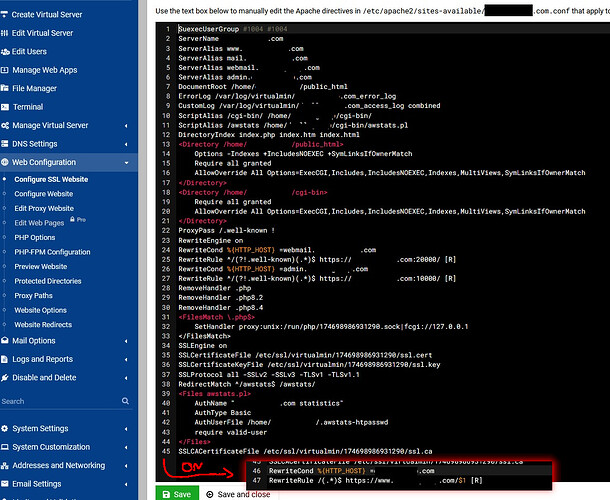This screenshot has width=610, height=500.
Task: Open File Manager link
Action: [x=34, y=88]
